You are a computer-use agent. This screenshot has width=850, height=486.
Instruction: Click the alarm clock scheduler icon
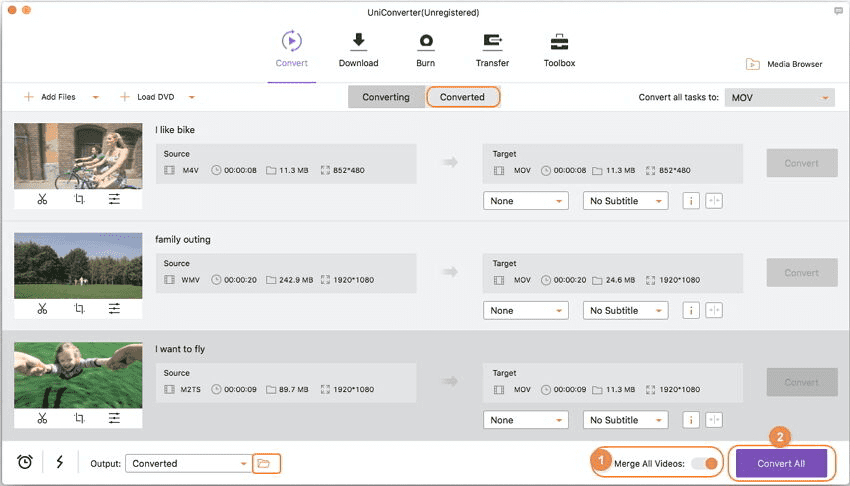[25, 462]
